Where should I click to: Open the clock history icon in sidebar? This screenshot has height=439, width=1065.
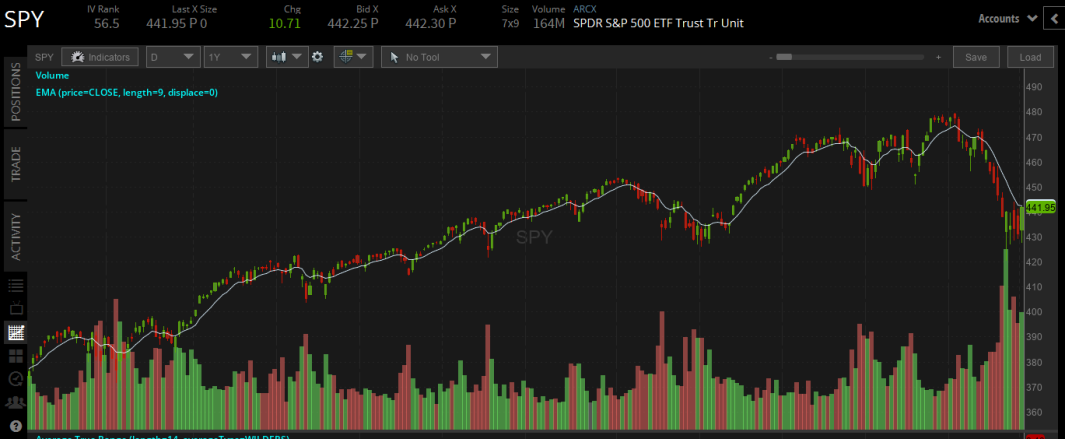(x=16, y=379)
